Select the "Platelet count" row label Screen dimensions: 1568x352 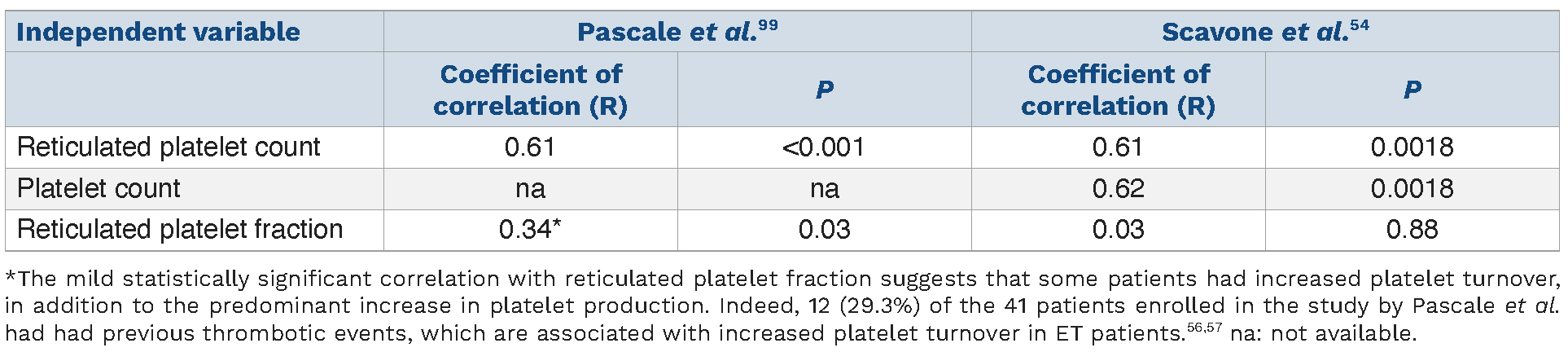coord(99,189)
